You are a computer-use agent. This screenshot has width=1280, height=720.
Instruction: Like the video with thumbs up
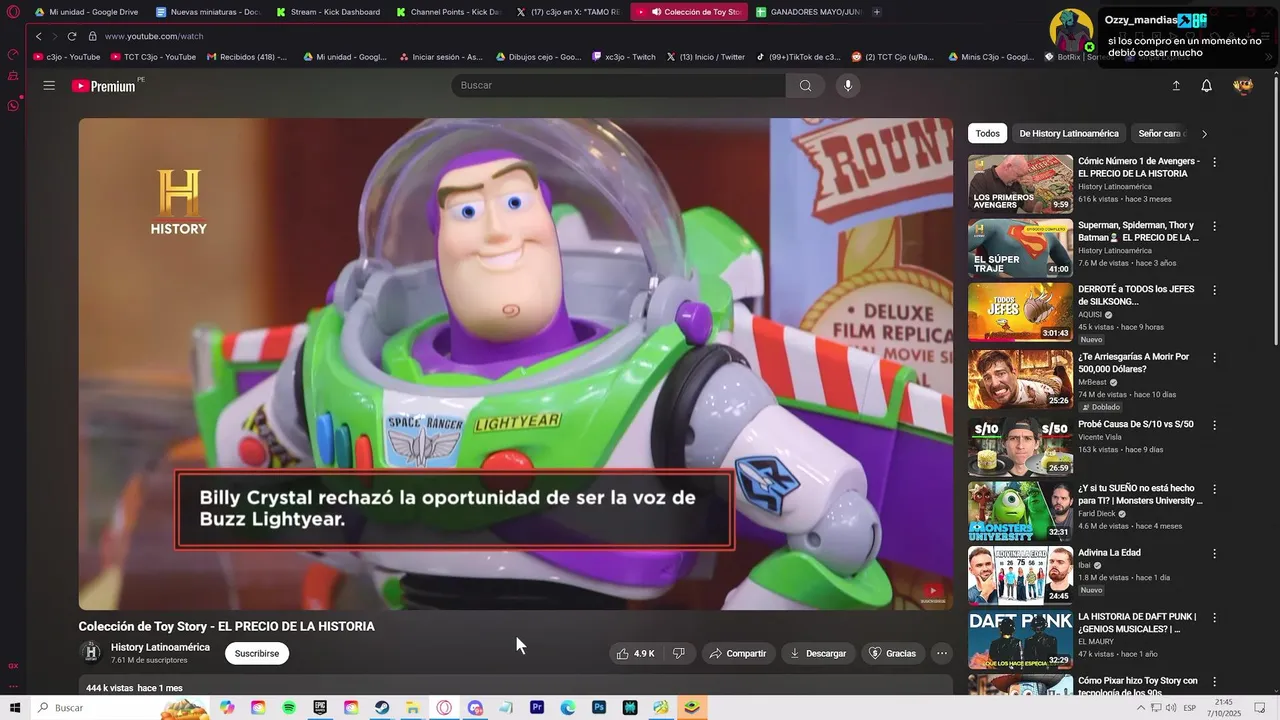pos(635,654)
